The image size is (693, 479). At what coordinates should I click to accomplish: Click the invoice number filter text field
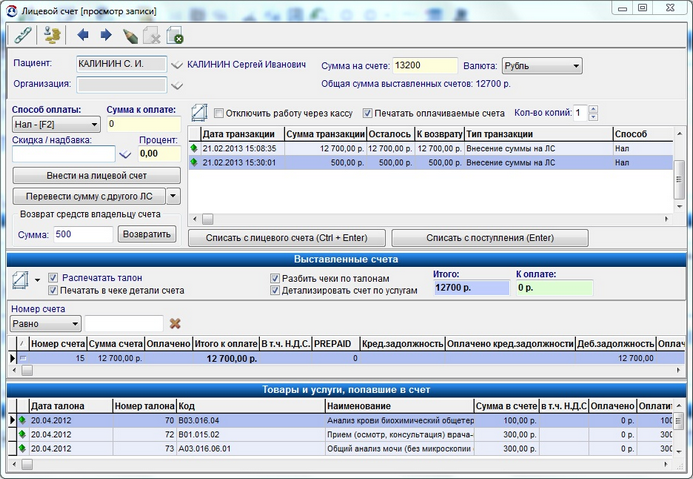[x=124, y=324]
